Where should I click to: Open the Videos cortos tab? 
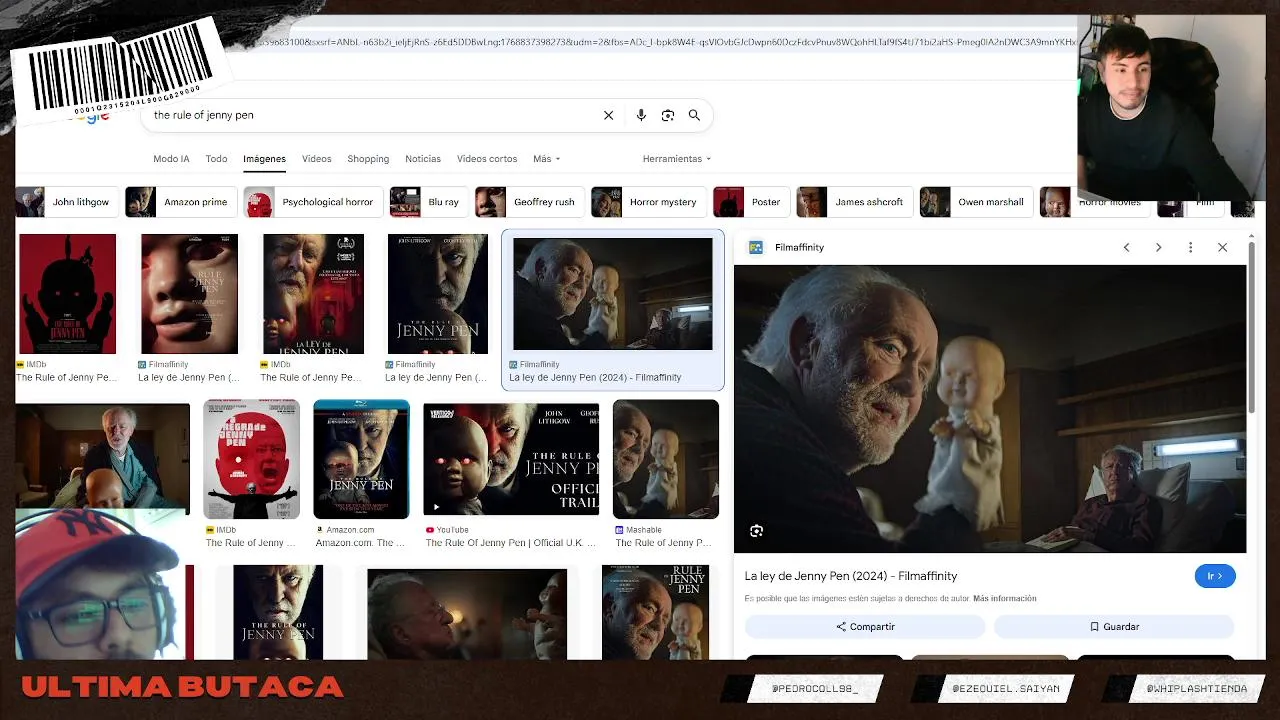point(487,159)
